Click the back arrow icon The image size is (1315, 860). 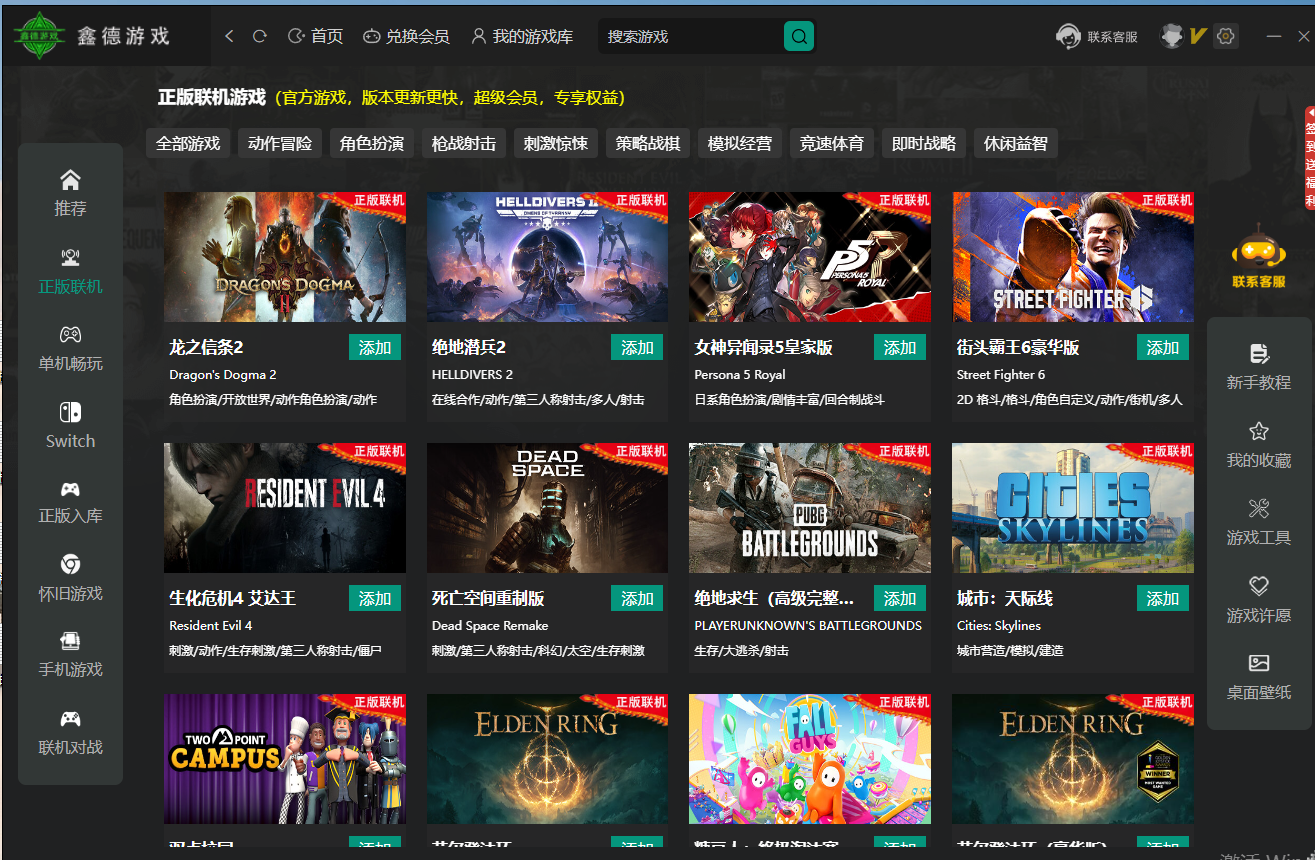(230, 36)
